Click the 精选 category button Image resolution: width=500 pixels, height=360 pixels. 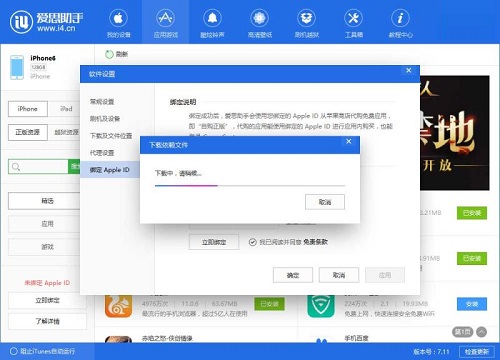(x=44, y=201)
